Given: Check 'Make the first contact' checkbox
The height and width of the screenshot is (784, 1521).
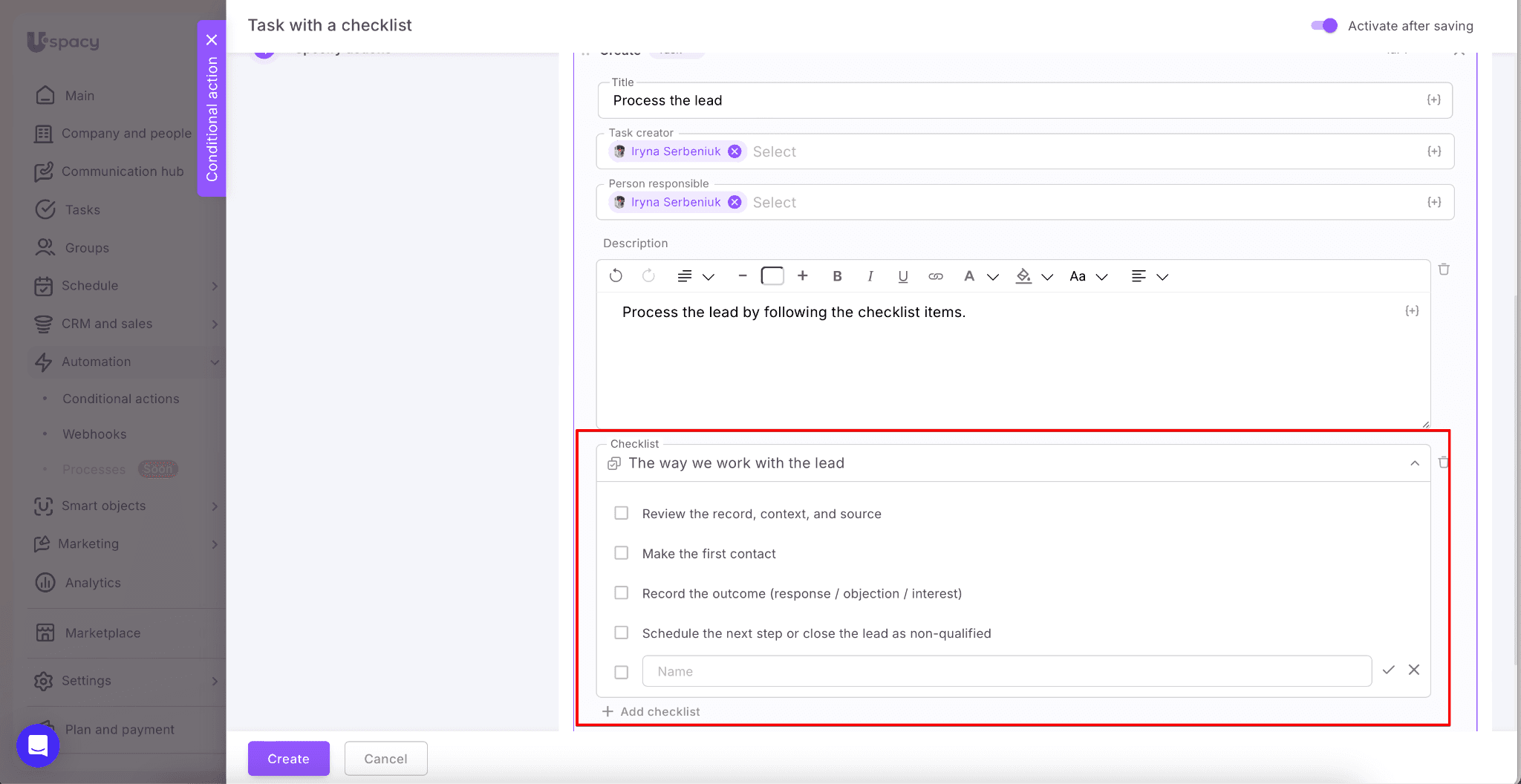Looking at the screenshot, I should click(622, 553).
